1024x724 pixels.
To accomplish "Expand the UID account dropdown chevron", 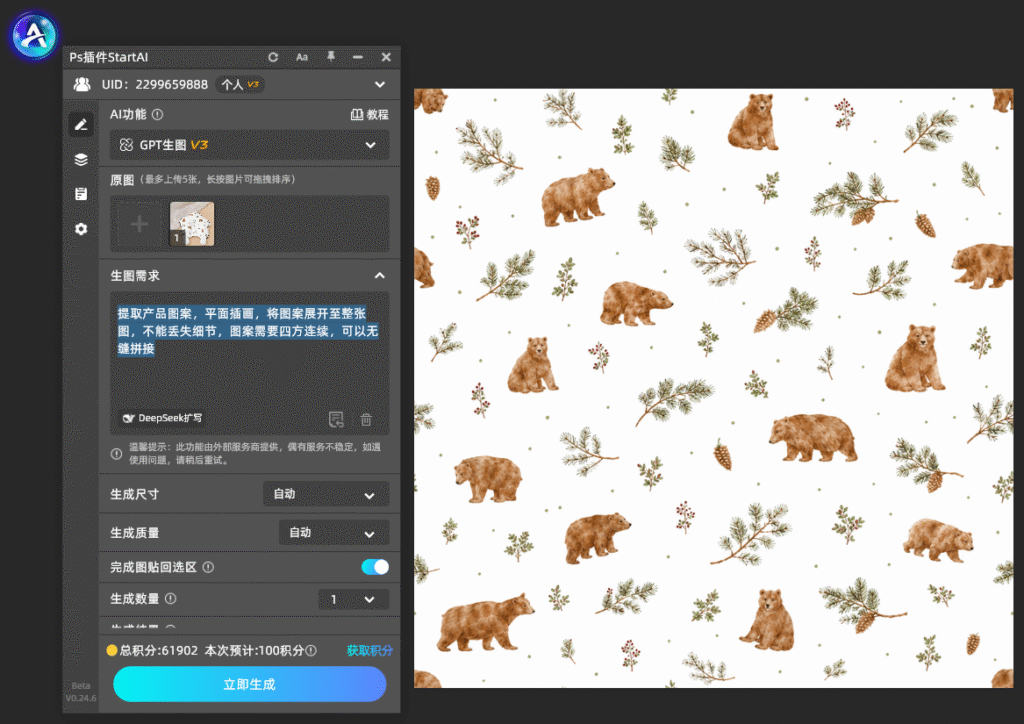I will point(380,85).
